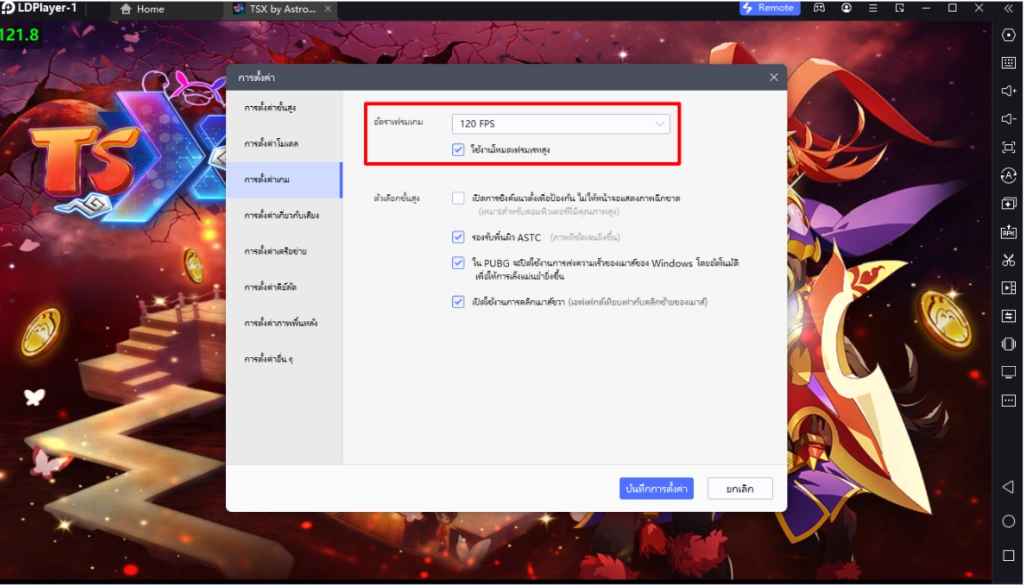1024x585 pixels.
Task: Toggle the PUBG mouse acceleration checkbox
Action: (x=458, y=263)
